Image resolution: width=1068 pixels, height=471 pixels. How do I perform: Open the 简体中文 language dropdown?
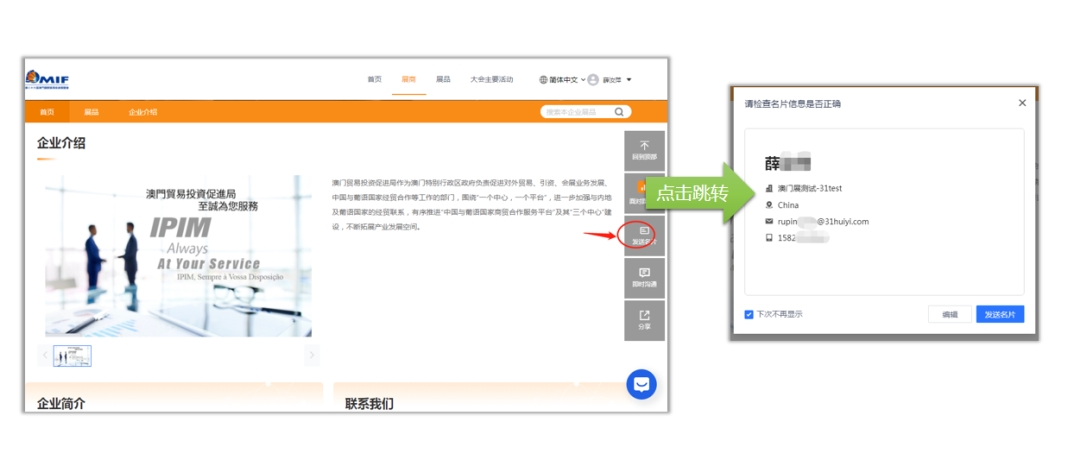tap(563, 80)
